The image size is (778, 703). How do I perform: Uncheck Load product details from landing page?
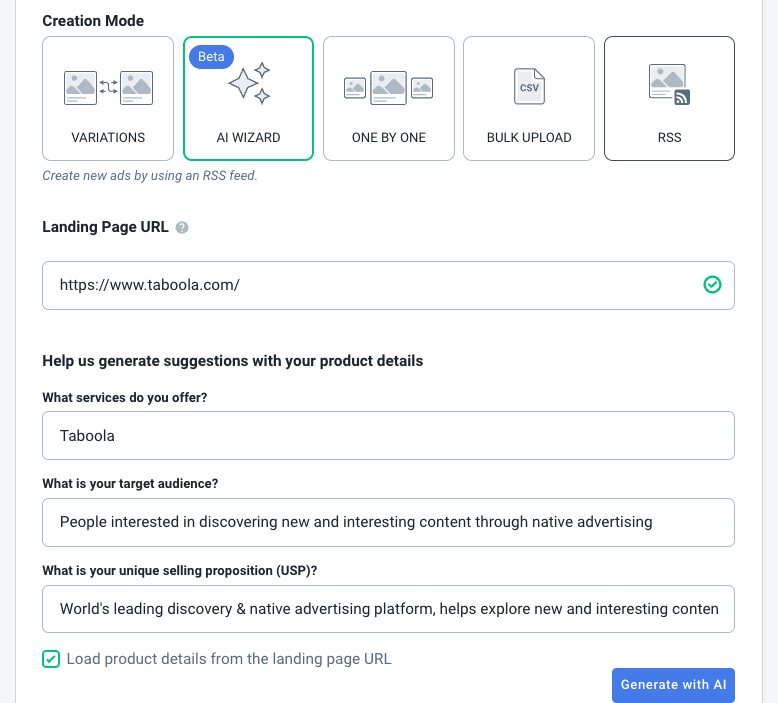[51, 659]
